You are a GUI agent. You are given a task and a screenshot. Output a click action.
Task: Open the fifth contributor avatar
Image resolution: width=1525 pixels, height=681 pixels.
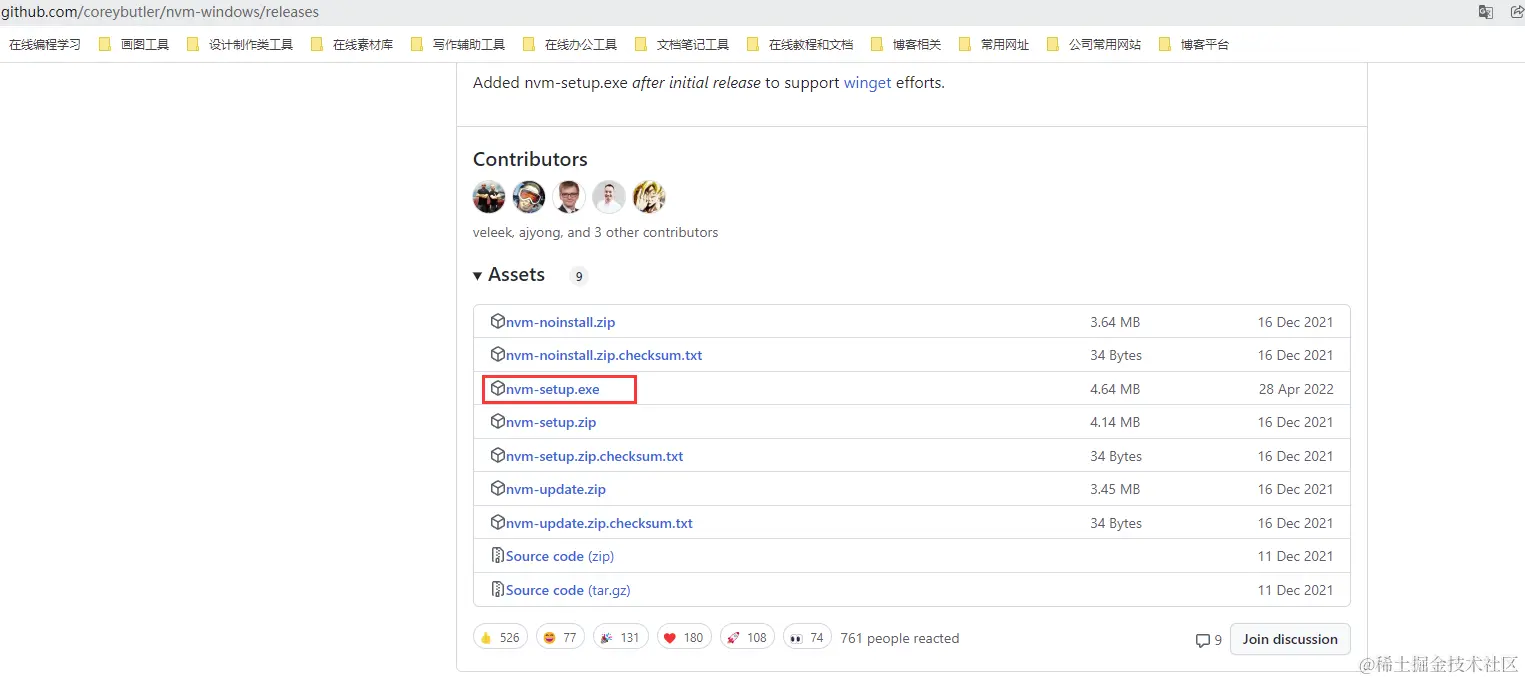(x=649, y=197)
